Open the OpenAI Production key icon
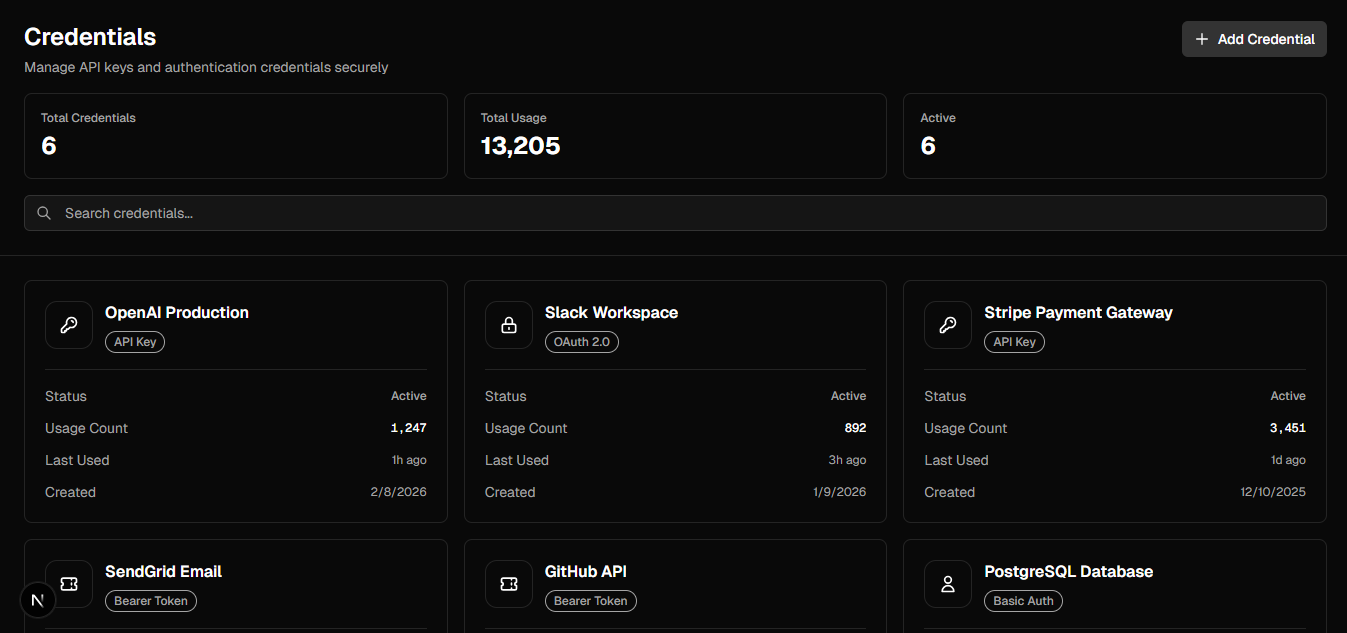1347x633 pixels. pyautogui.click(x=69, y=325)
